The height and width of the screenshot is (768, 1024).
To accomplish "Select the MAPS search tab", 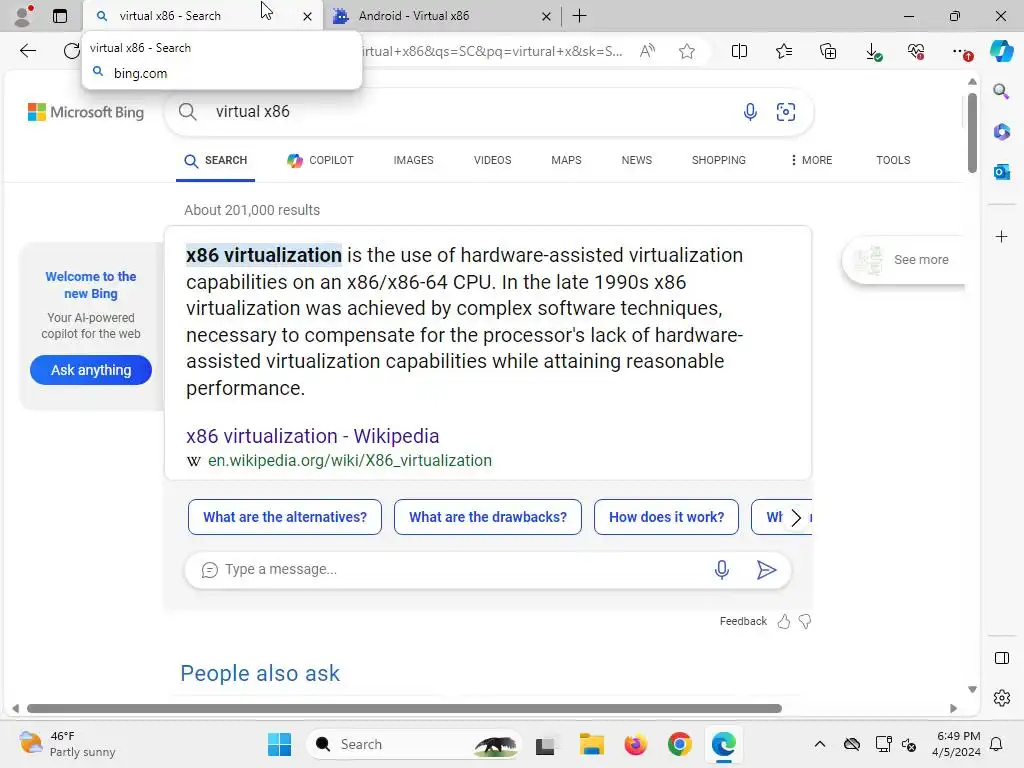I will [x=566, y=161].
